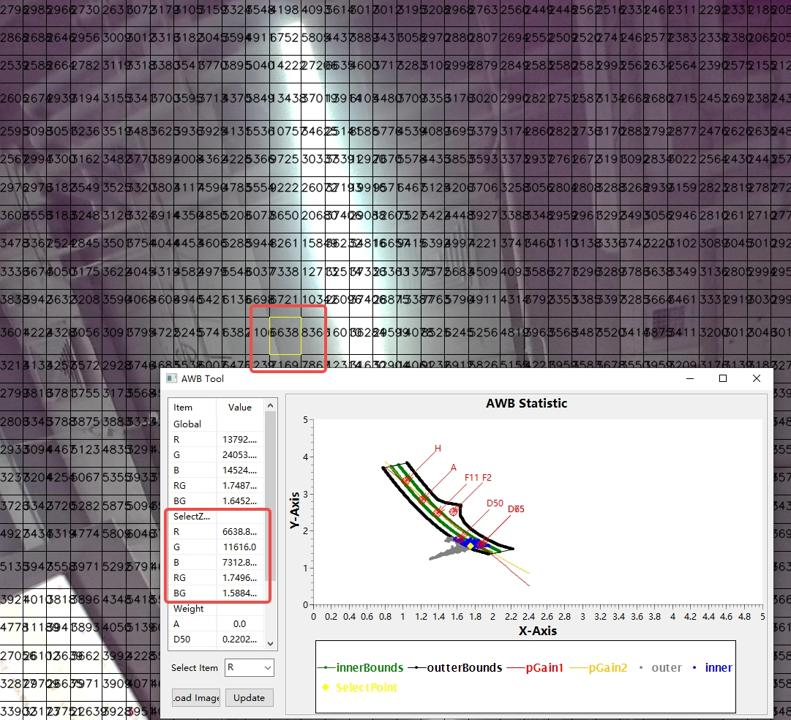Select the RG row with value 1.7496

(216, 578)
